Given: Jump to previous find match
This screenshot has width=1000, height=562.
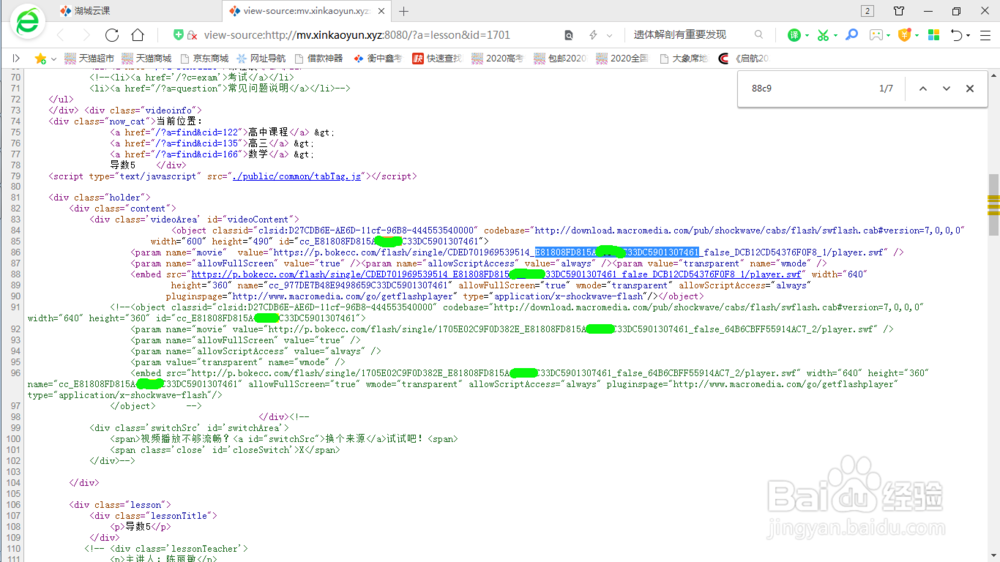Looking at the screenshot, I should pos(923,89).
